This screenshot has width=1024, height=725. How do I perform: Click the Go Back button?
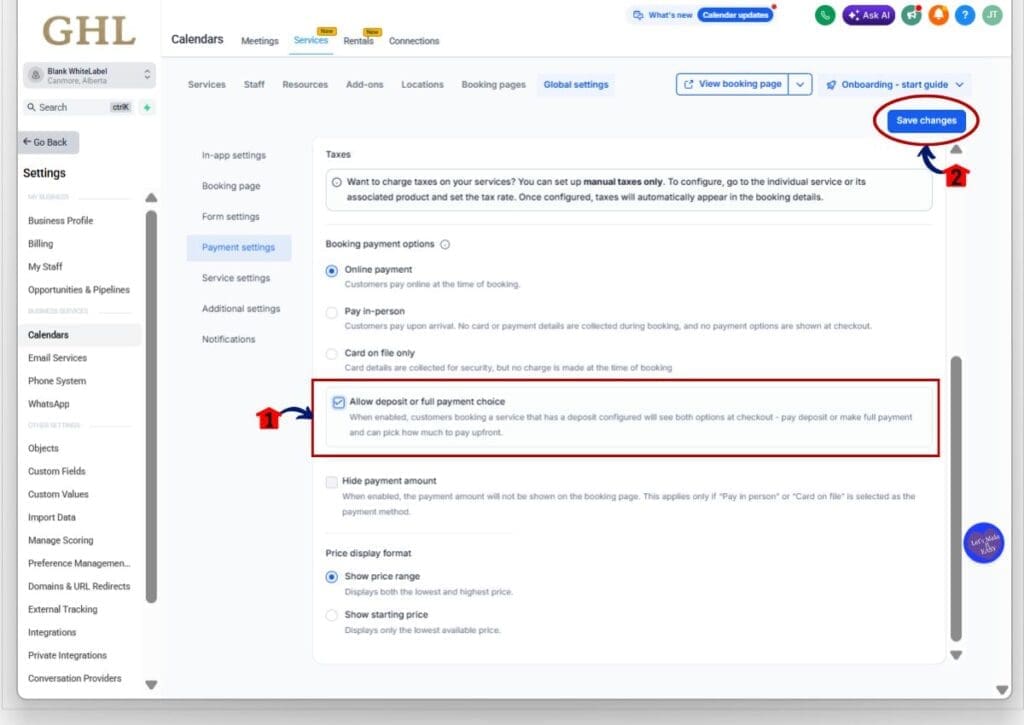click(48, 142)
